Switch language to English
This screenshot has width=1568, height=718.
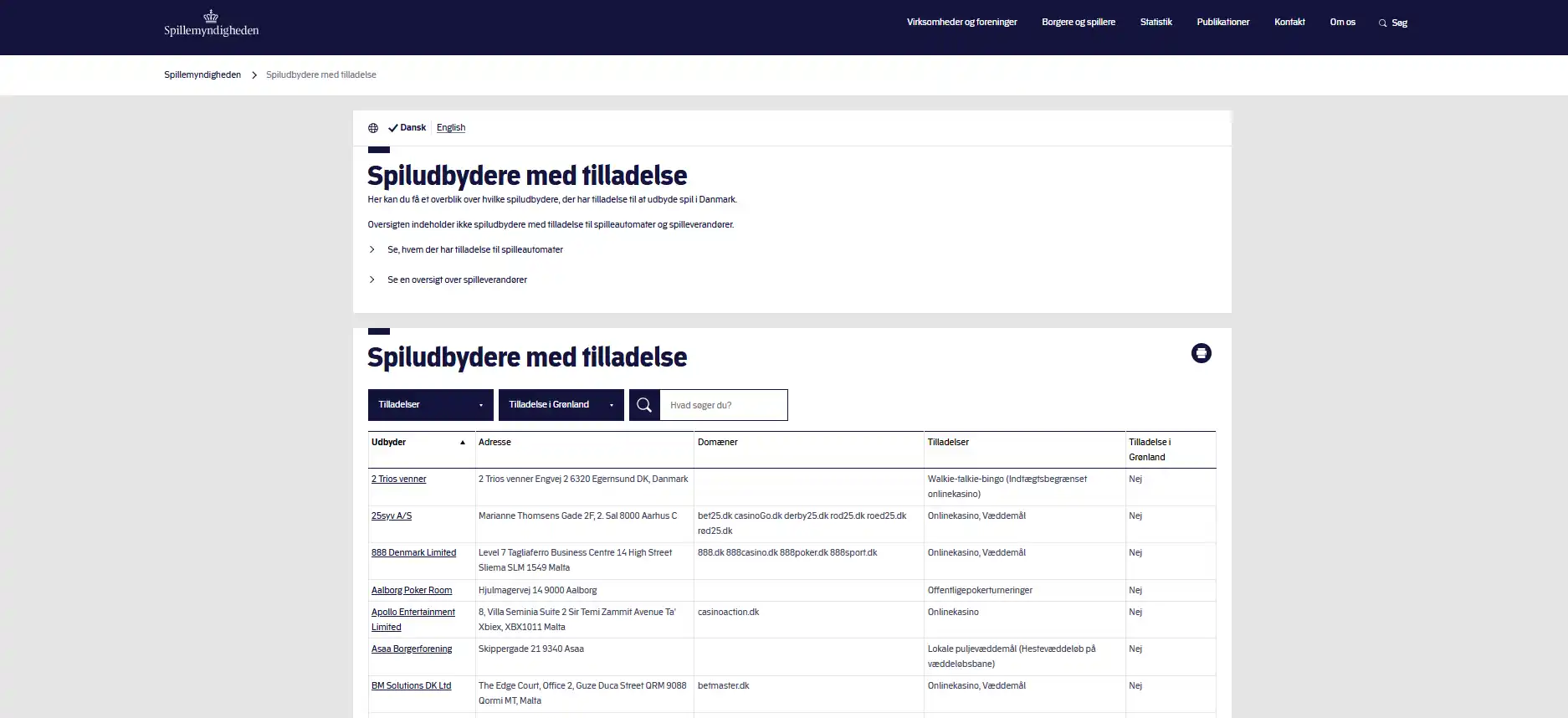(x=451, y=128)
